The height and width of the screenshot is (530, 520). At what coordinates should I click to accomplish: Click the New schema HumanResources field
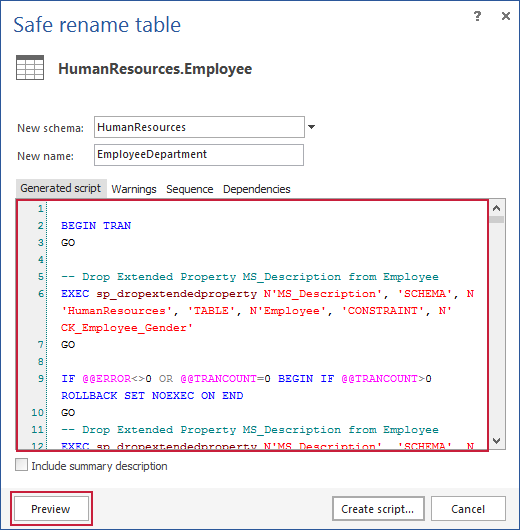199,127
